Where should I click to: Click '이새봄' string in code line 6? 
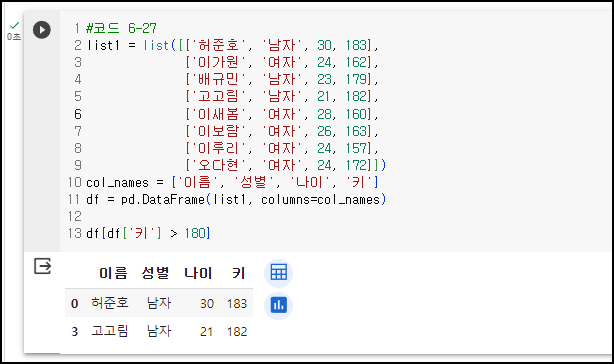(x=219, y=114)
